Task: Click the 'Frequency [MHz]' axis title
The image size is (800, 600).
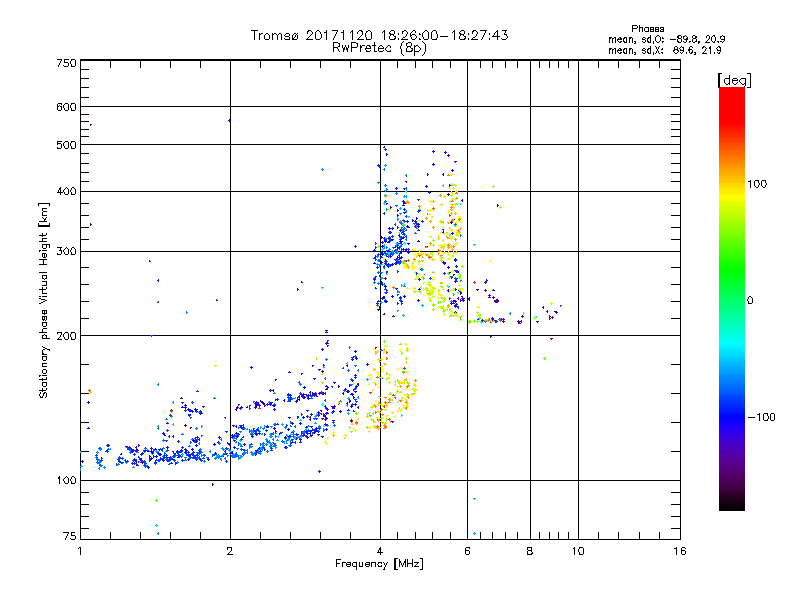Action: (x=379, y=564)
